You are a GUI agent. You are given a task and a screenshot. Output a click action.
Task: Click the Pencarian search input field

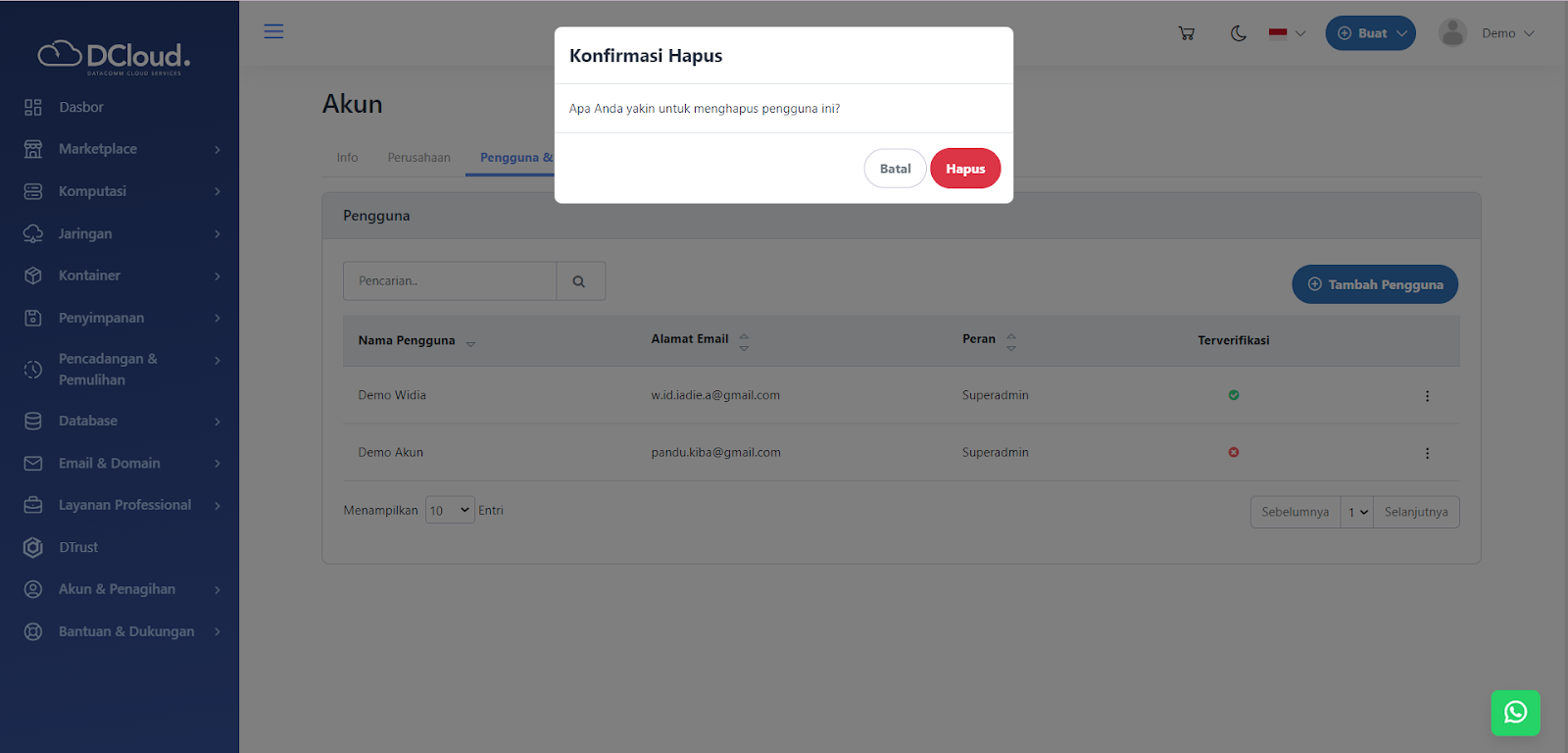click(450, 281)
